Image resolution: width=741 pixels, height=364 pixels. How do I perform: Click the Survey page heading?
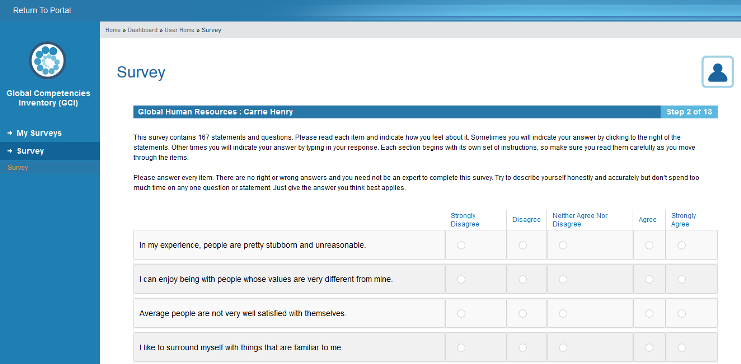pyautogui.click(x=141, y=72)
